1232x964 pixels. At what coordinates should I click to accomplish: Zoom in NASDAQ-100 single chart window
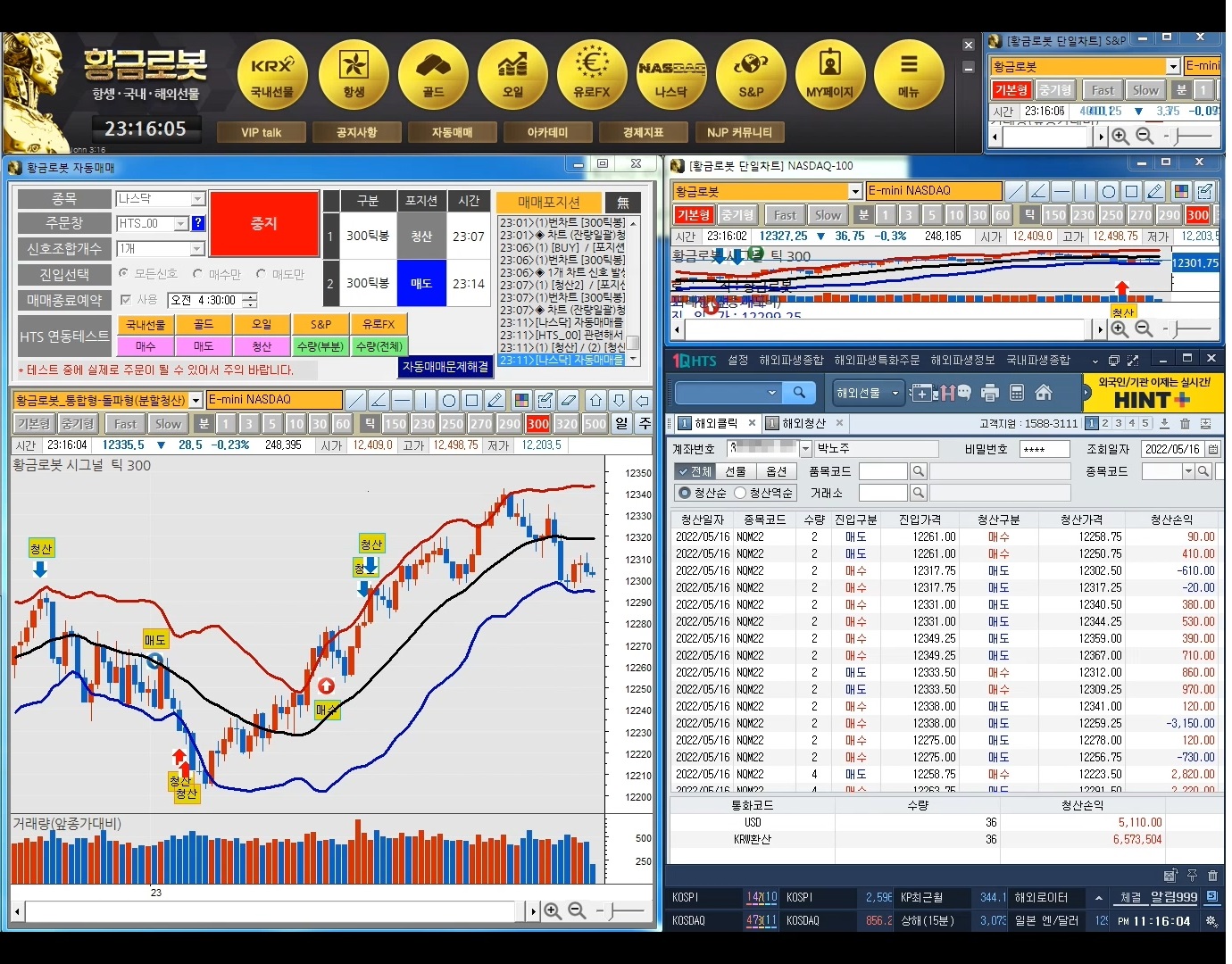coord(1120,329)
